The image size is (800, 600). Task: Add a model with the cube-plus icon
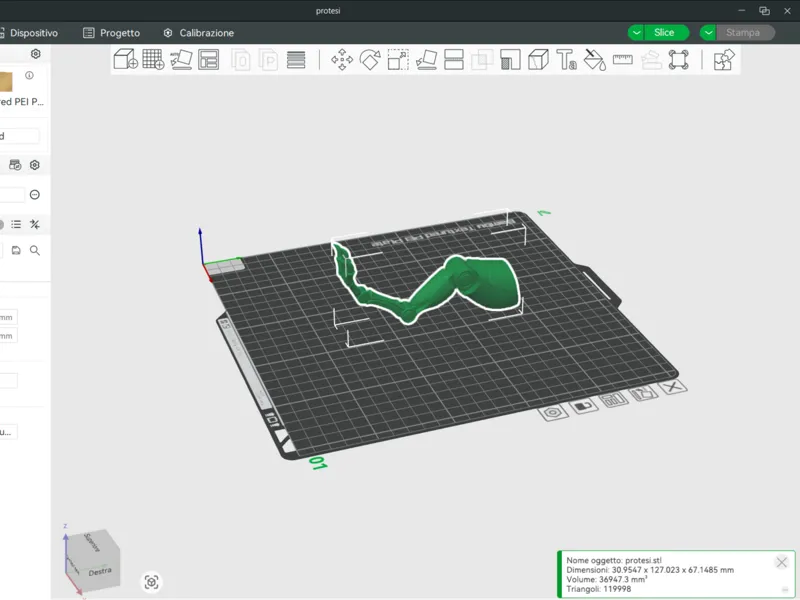coord(126,59)
